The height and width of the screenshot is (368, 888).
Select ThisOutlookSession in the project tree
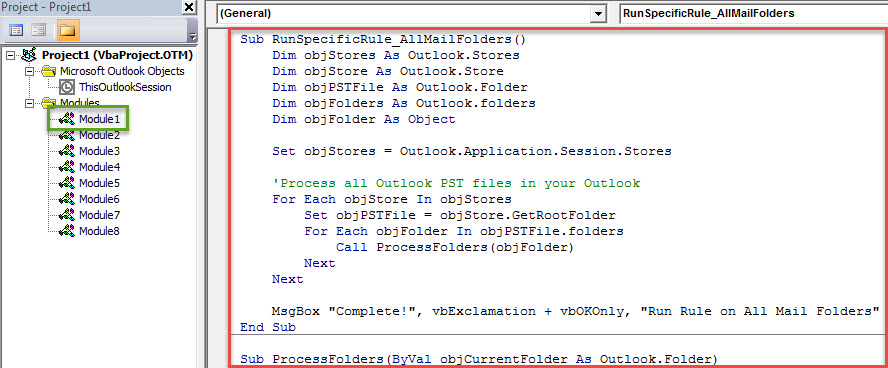(125, 87)
